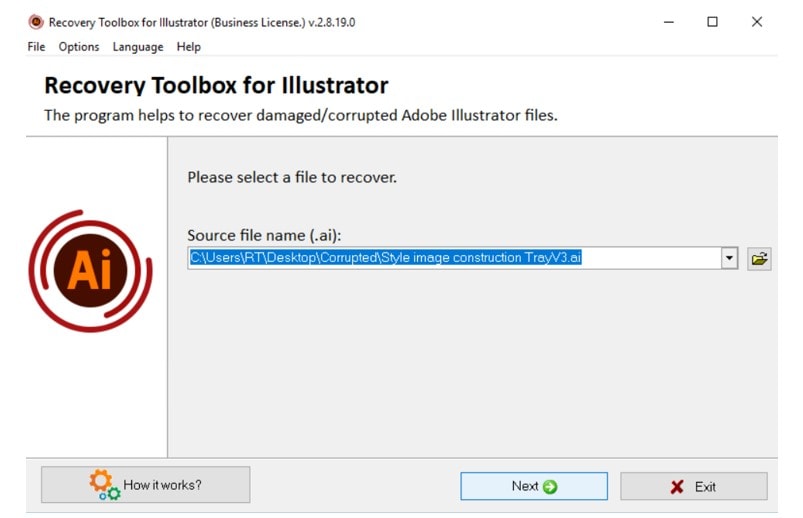Open the File menu
This screenshot has height=518, width=803.
click(36, 47)
